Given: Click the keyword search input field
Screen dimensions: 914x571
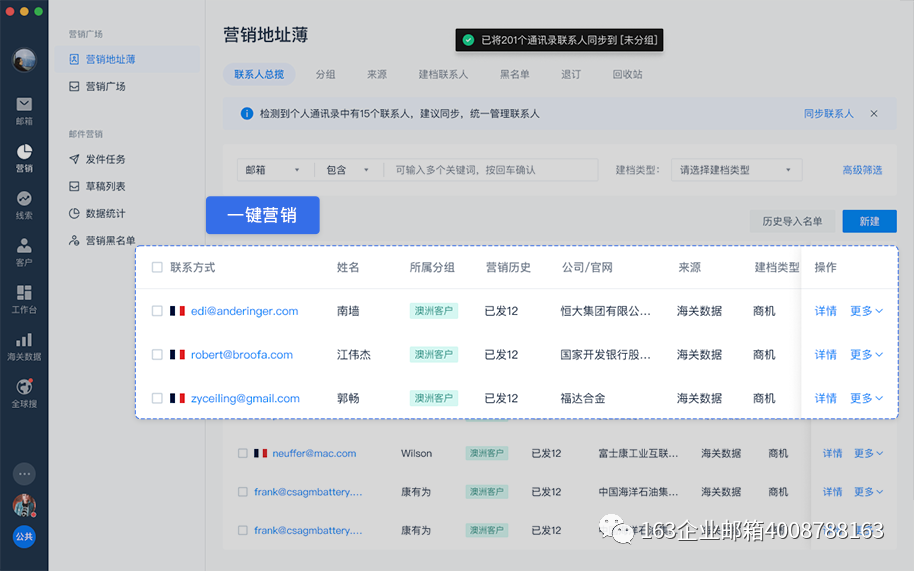Looking at the screenshot, I should click(490, 170).
